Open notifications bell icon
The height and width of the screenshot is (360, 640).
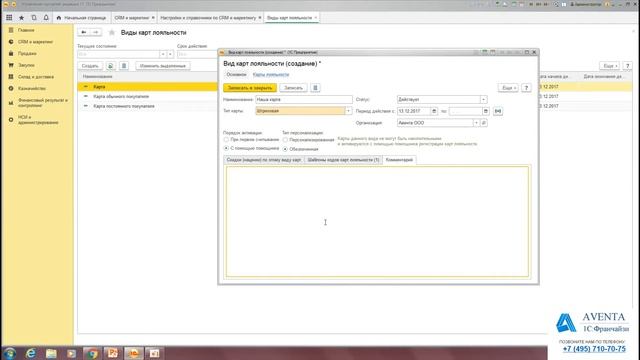tap(46, 18)
